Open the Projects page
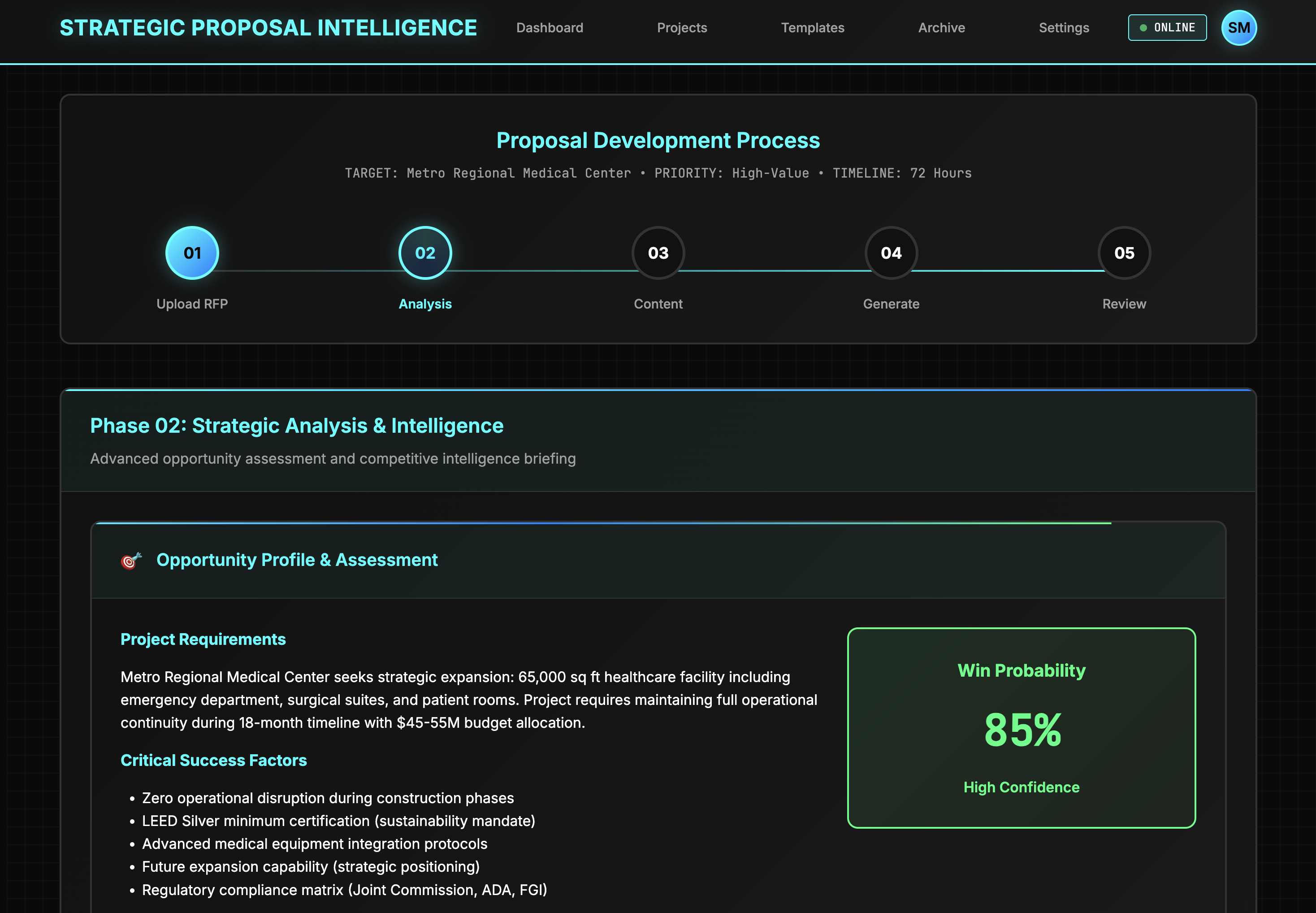Image resolution: width=1316 pixels, height=913 pixels. pos(682,27)
